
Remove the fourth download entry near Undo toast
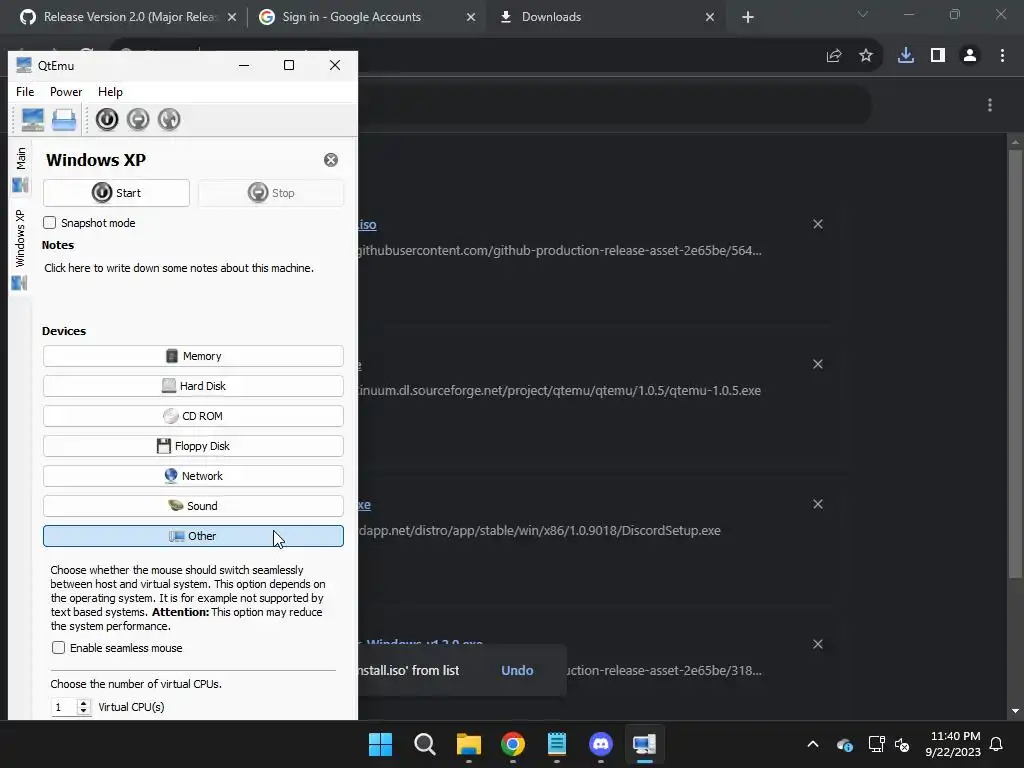(818, 644)
